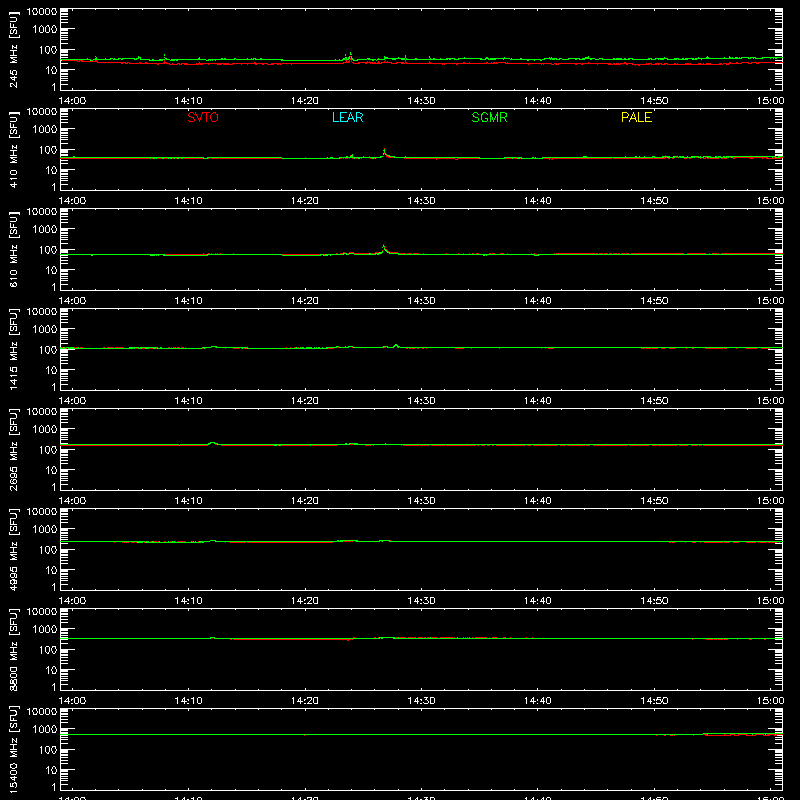800x800 pixels.
Task: Click the burst spike peak in the 410 MHz plot
Action: point(384,150)
